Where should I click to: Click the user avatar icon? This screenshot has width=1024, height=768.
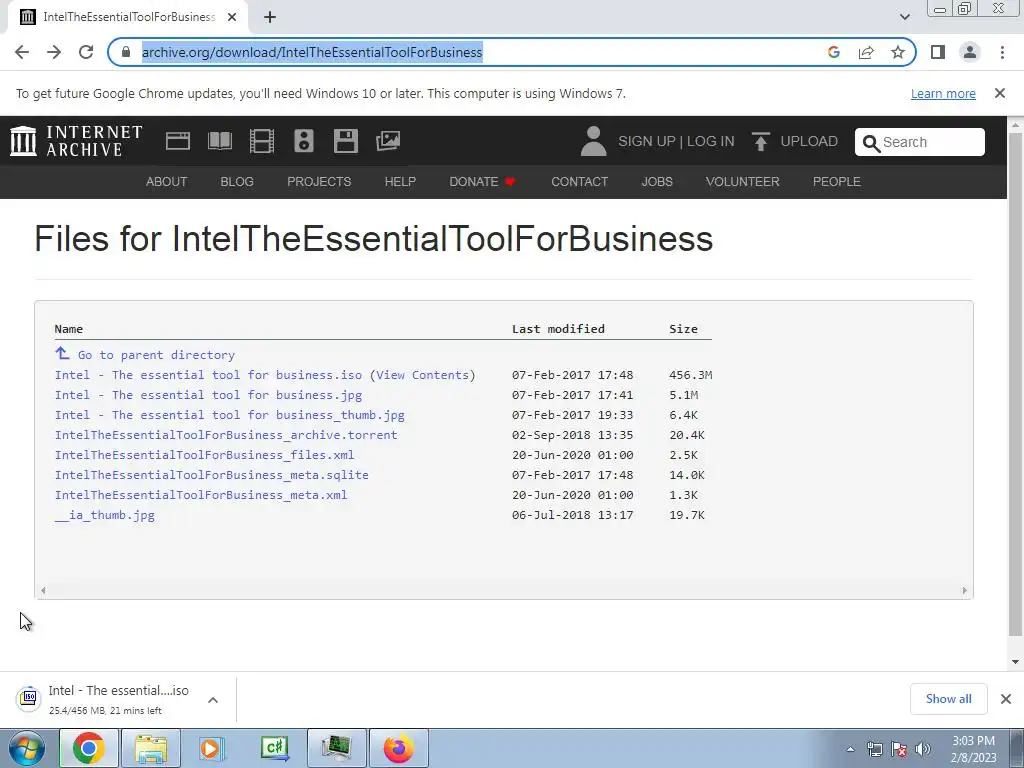click(x=593, y=141)
